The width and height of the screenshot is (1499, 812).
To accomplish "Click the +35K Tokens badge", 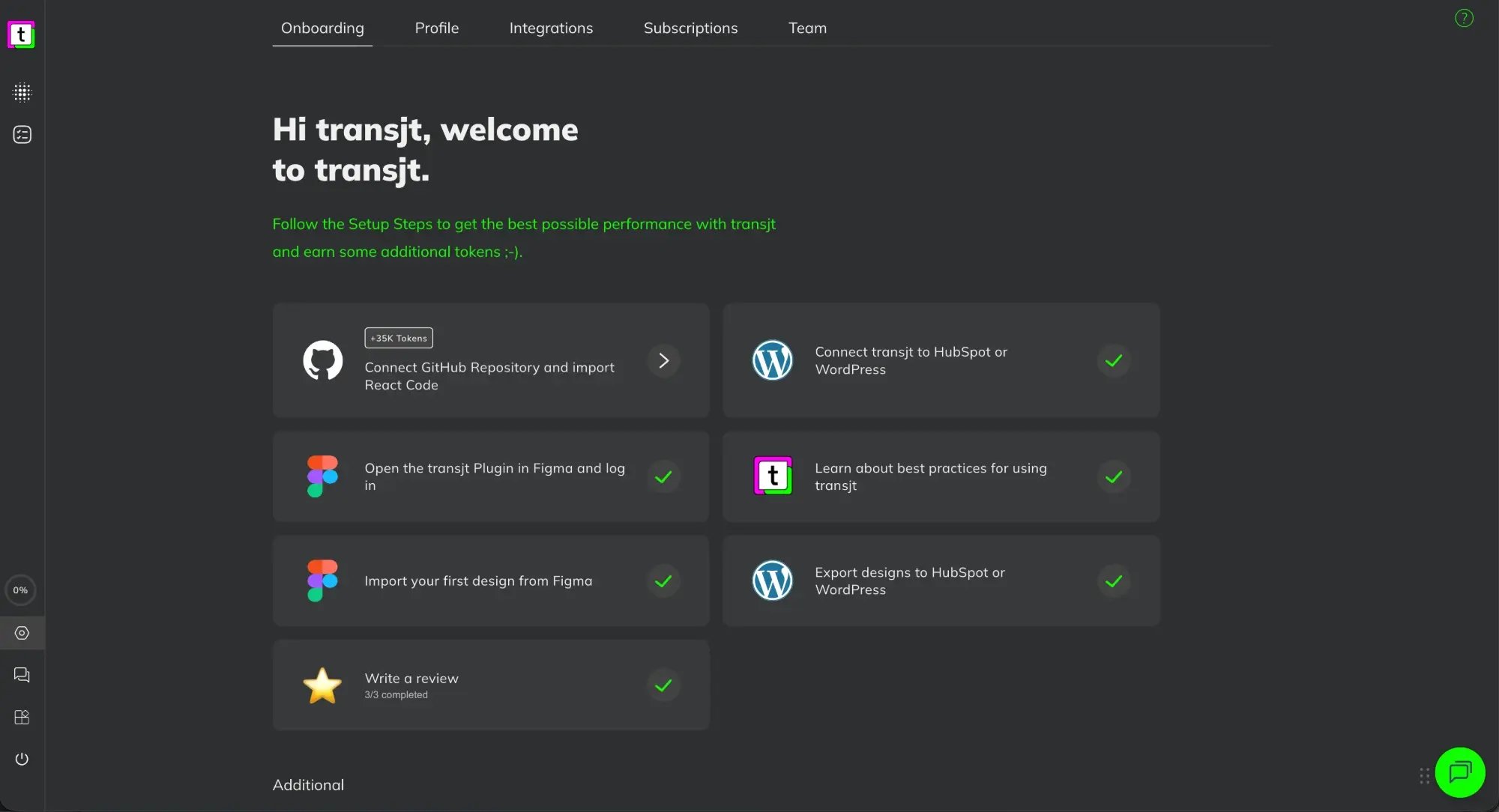I will click(399, 338).
